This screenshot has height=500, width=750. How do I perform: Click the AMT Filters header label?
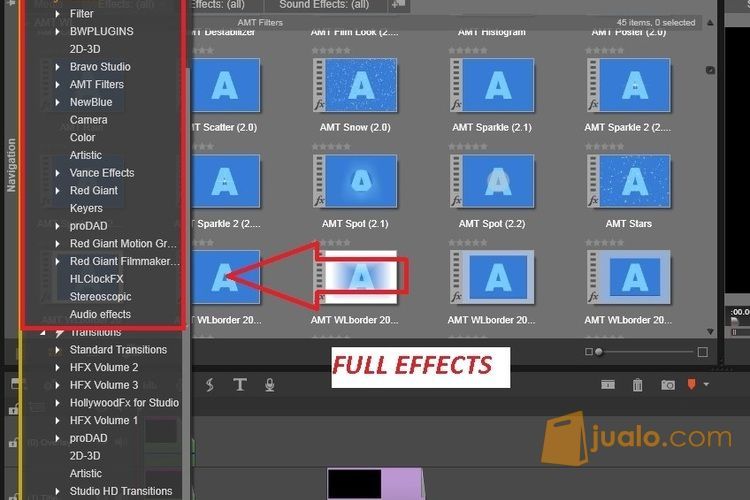[260, 22]
